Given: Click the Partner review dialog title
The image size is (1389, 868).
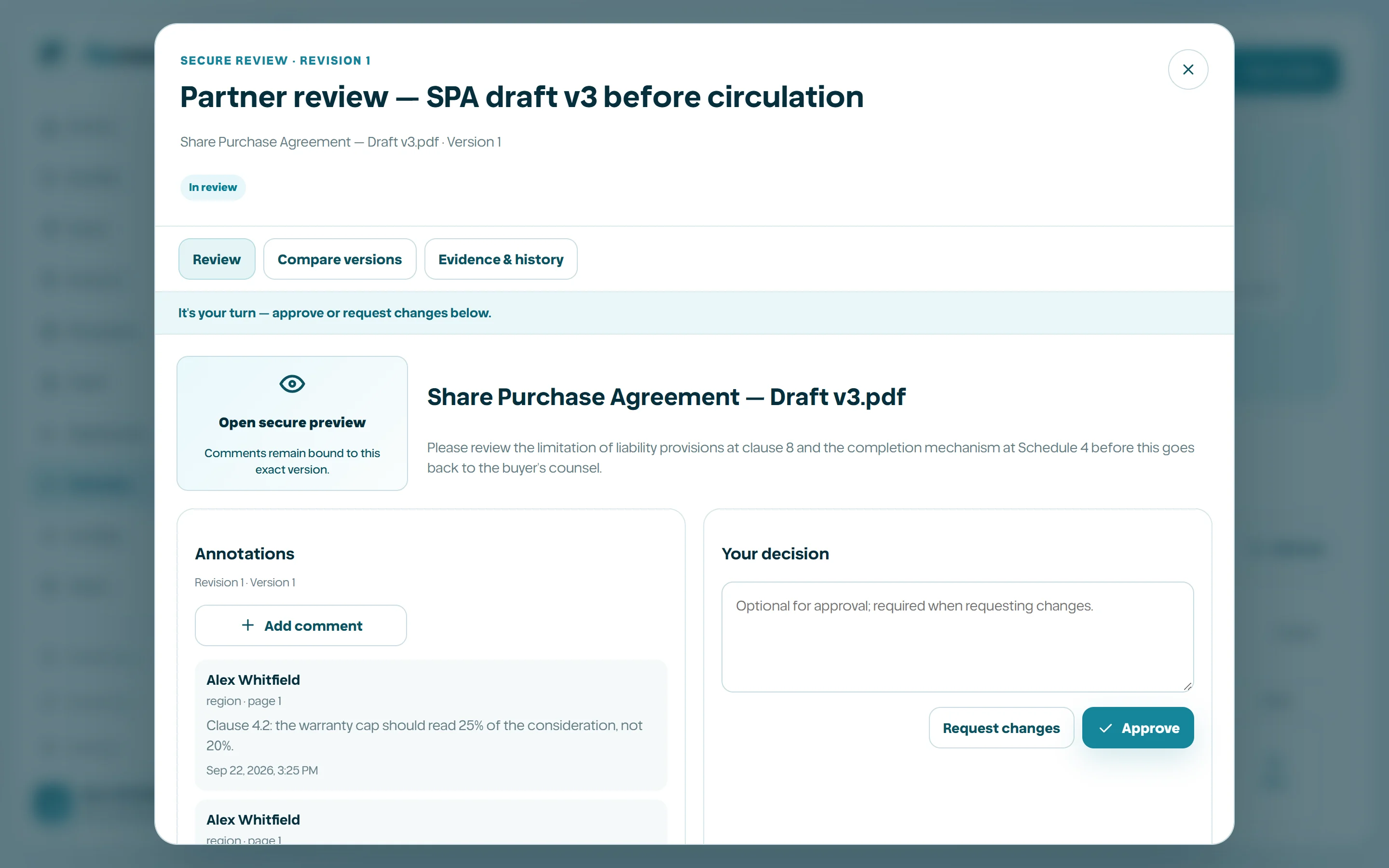Looking at the screenshot, I should pos(522,96).
